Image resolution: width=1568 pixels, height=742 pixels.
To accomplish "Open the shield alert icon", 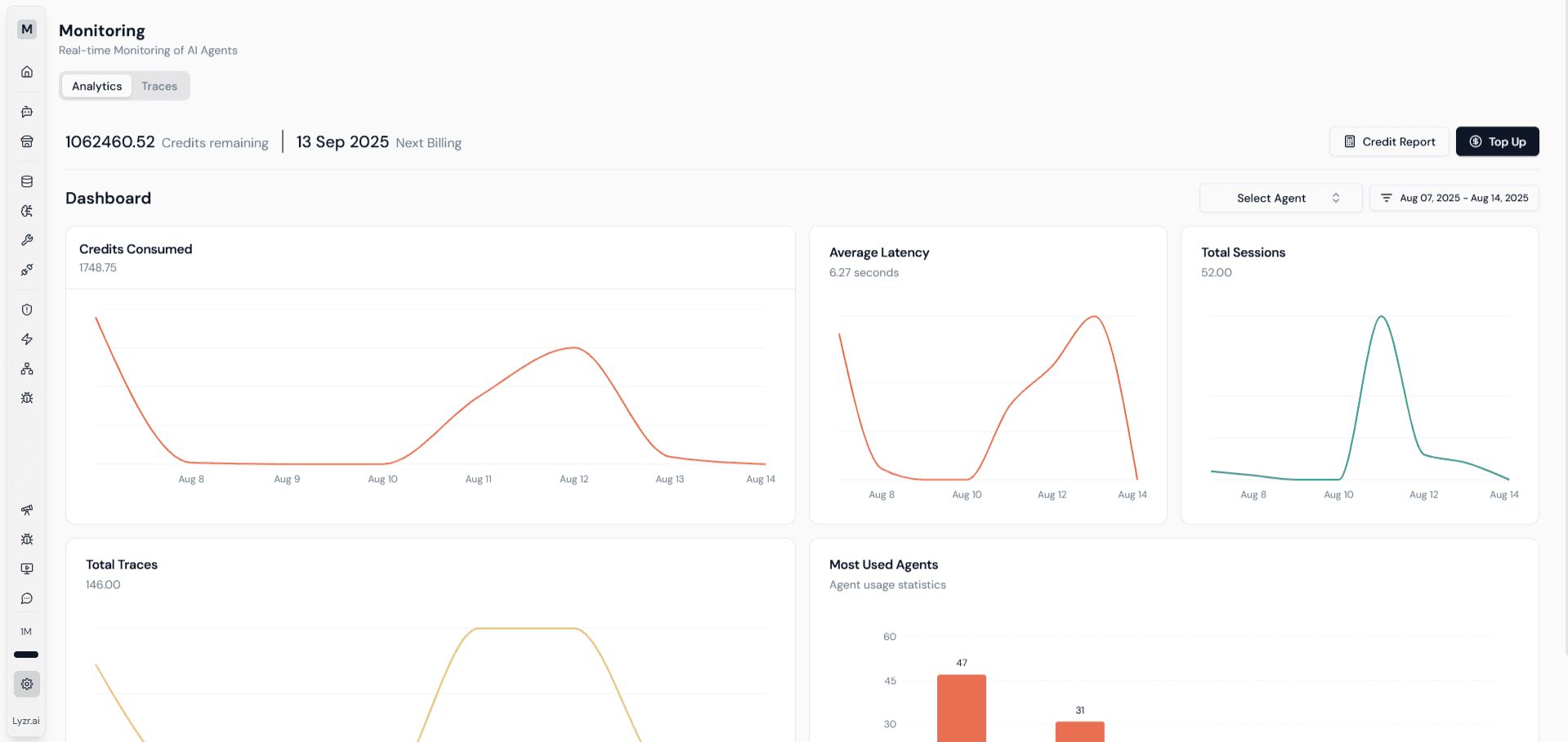I will click(x=27, y=310).
